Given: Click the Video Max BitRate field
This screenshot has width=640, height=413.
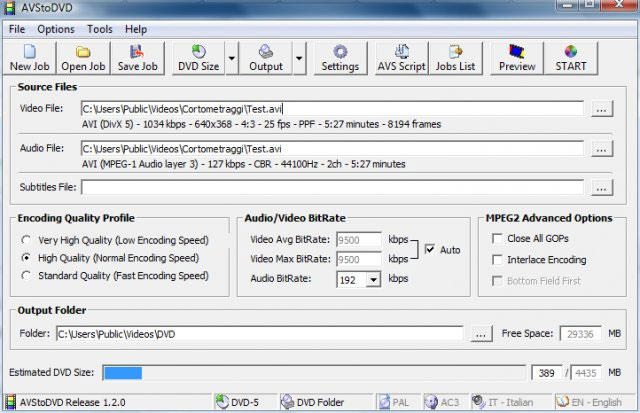Looking at the screenshot, I should tap(358, 259).
